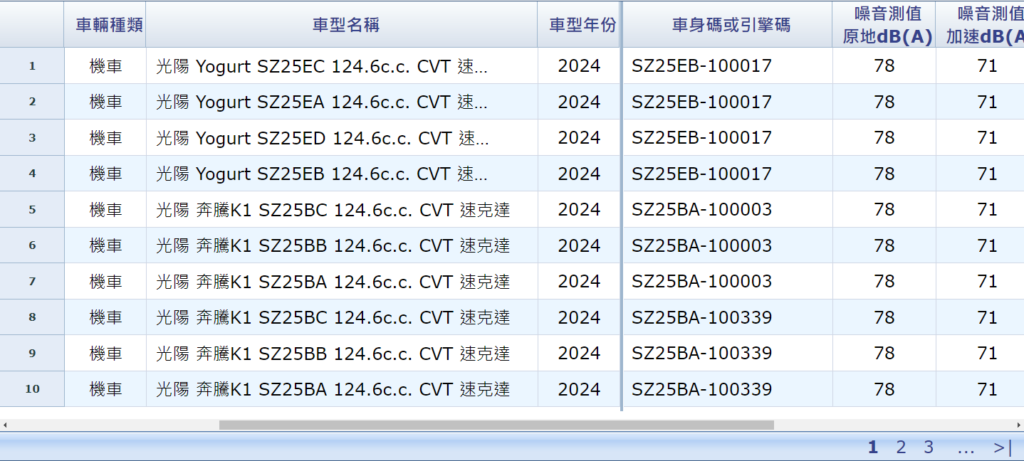The image size is (1024, 461).
Task: Sort by 車輛種類 column header
Action: [x=105, y=25]
